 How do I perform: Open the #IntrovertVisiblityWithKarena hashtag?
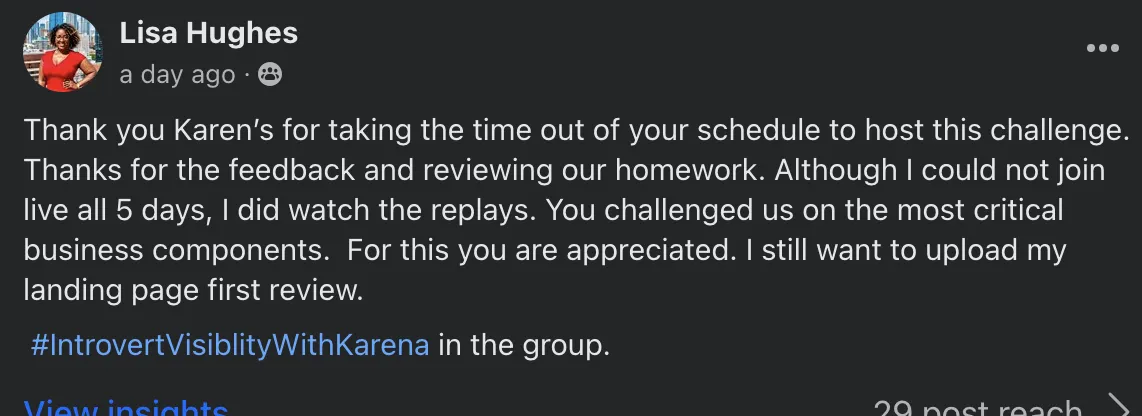point(230,344)
